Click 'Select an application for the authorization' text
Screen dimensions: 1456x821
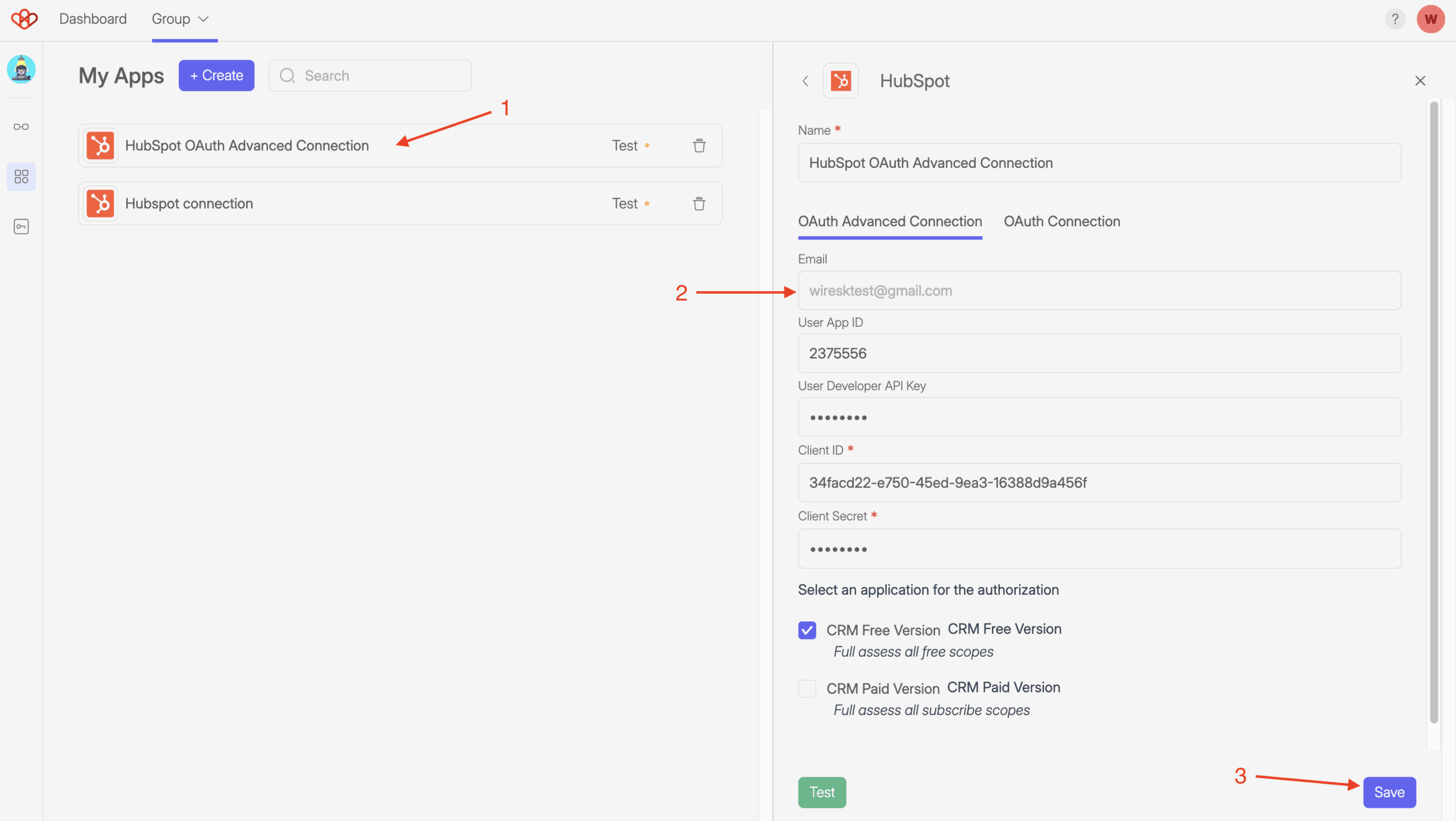pyautogui.click(x=928, y=590)
